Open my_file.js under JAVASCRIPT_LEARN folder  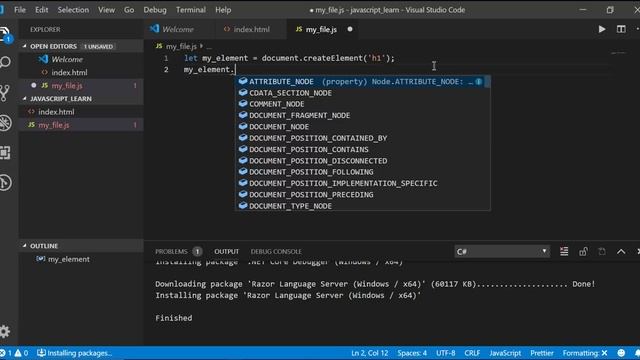point(82,125)
